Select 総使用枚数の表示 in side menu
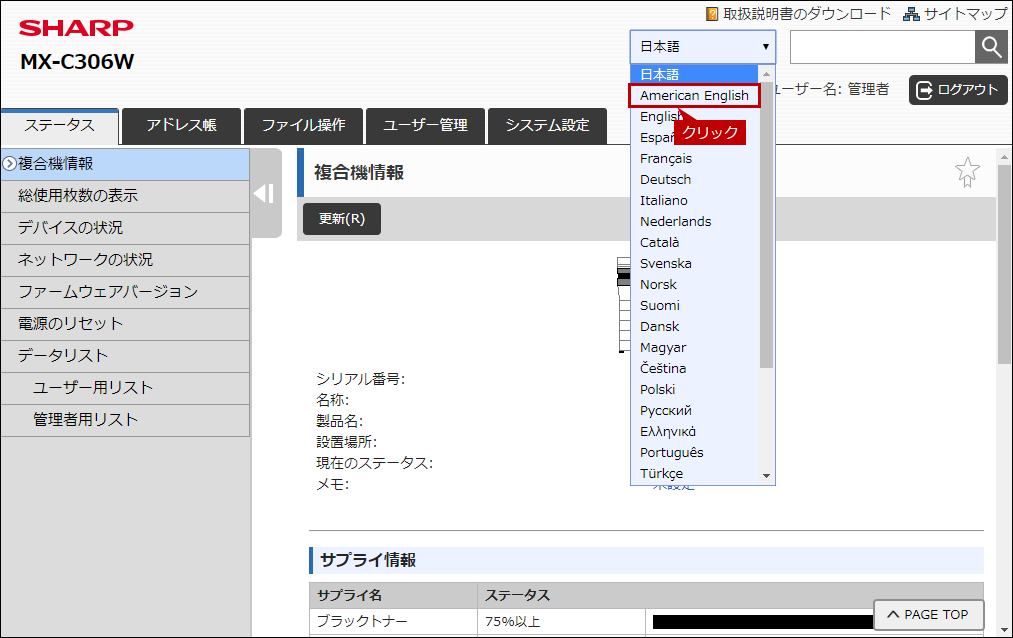Image resolution: width=1013 pixels, height=638 pixels. coord(125,196)
